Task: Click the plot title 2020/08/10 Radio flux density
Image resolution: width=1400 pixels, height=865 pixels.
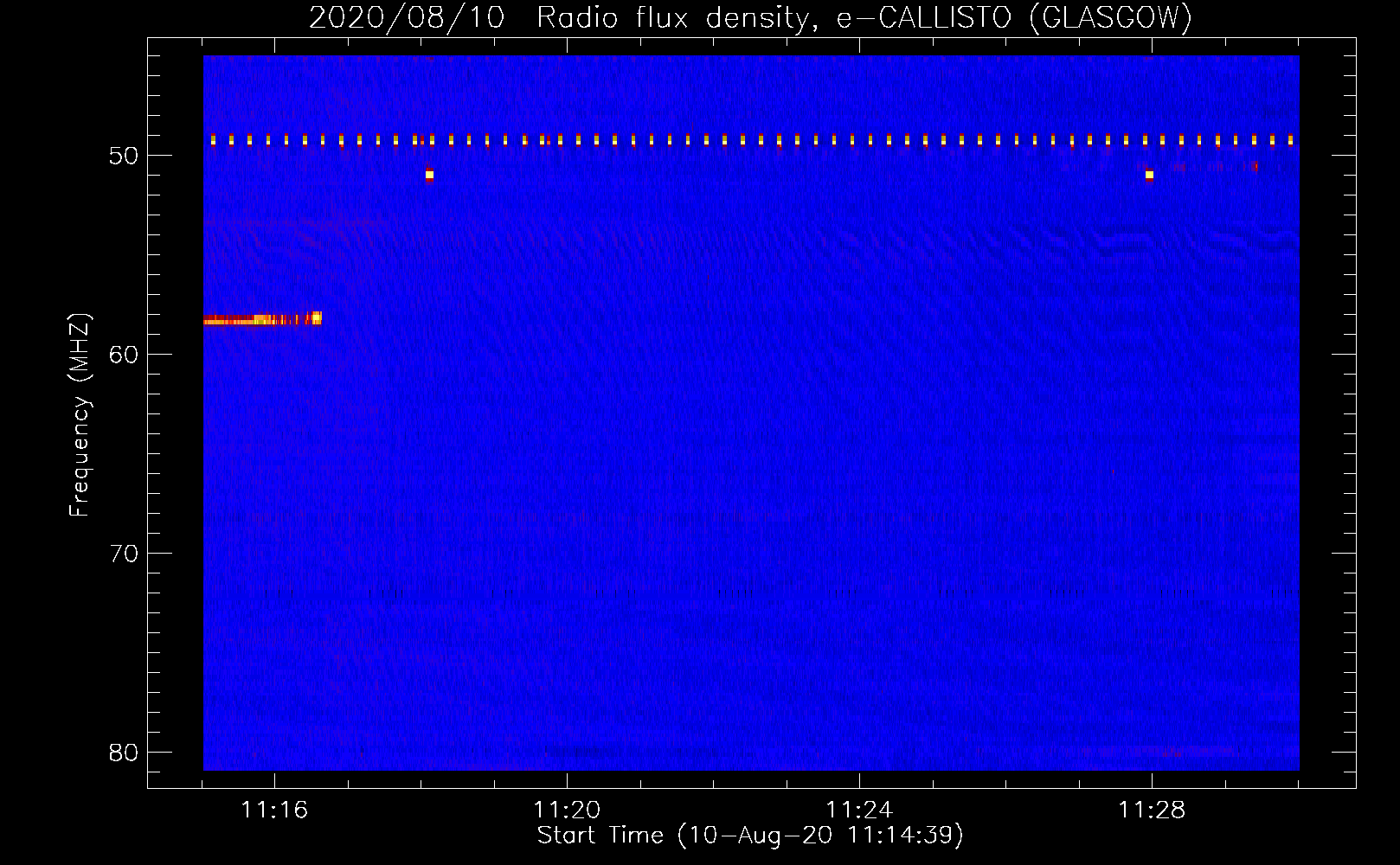Action: (x=560, y=18)
